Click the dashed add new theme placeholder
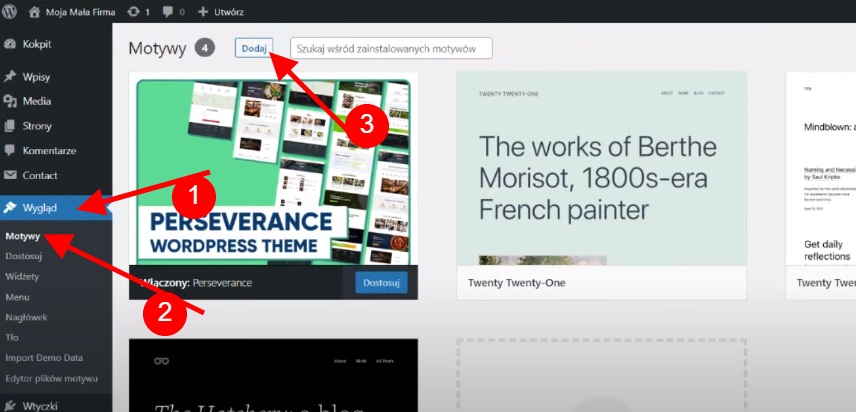The image size is (856, 412). coord(601,375)
